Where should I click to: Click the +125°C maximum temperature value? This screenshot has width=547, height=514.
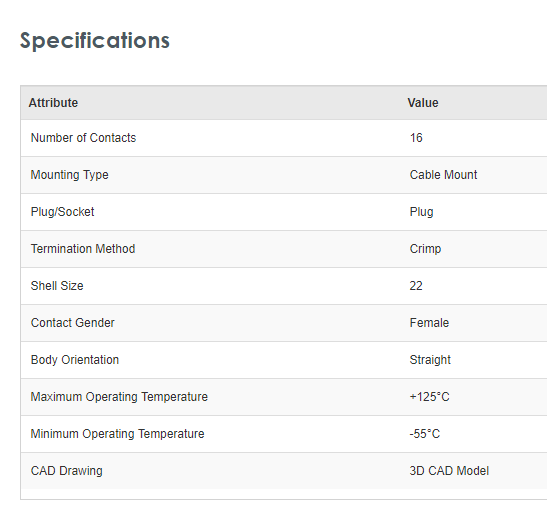pos(429,397)
